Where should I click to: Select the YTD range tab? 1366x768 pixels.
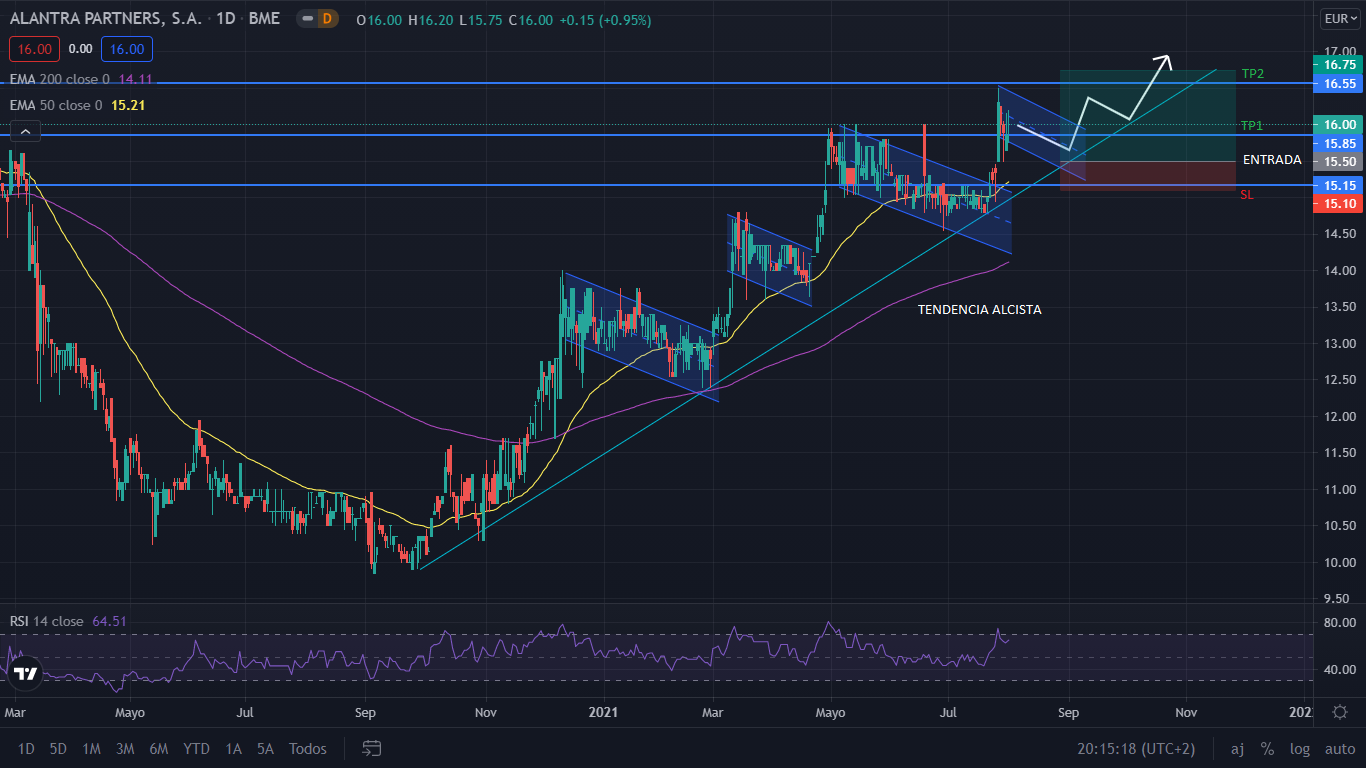pyautogui.click(x=196, y=748)
